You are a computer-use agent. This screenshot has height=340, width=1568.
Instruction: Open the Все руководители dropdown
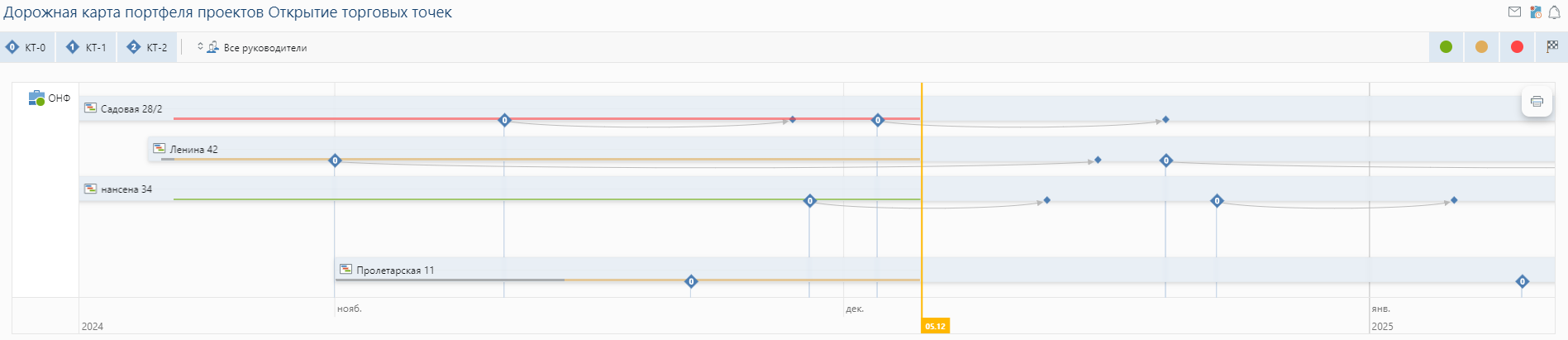pos(253,48)
